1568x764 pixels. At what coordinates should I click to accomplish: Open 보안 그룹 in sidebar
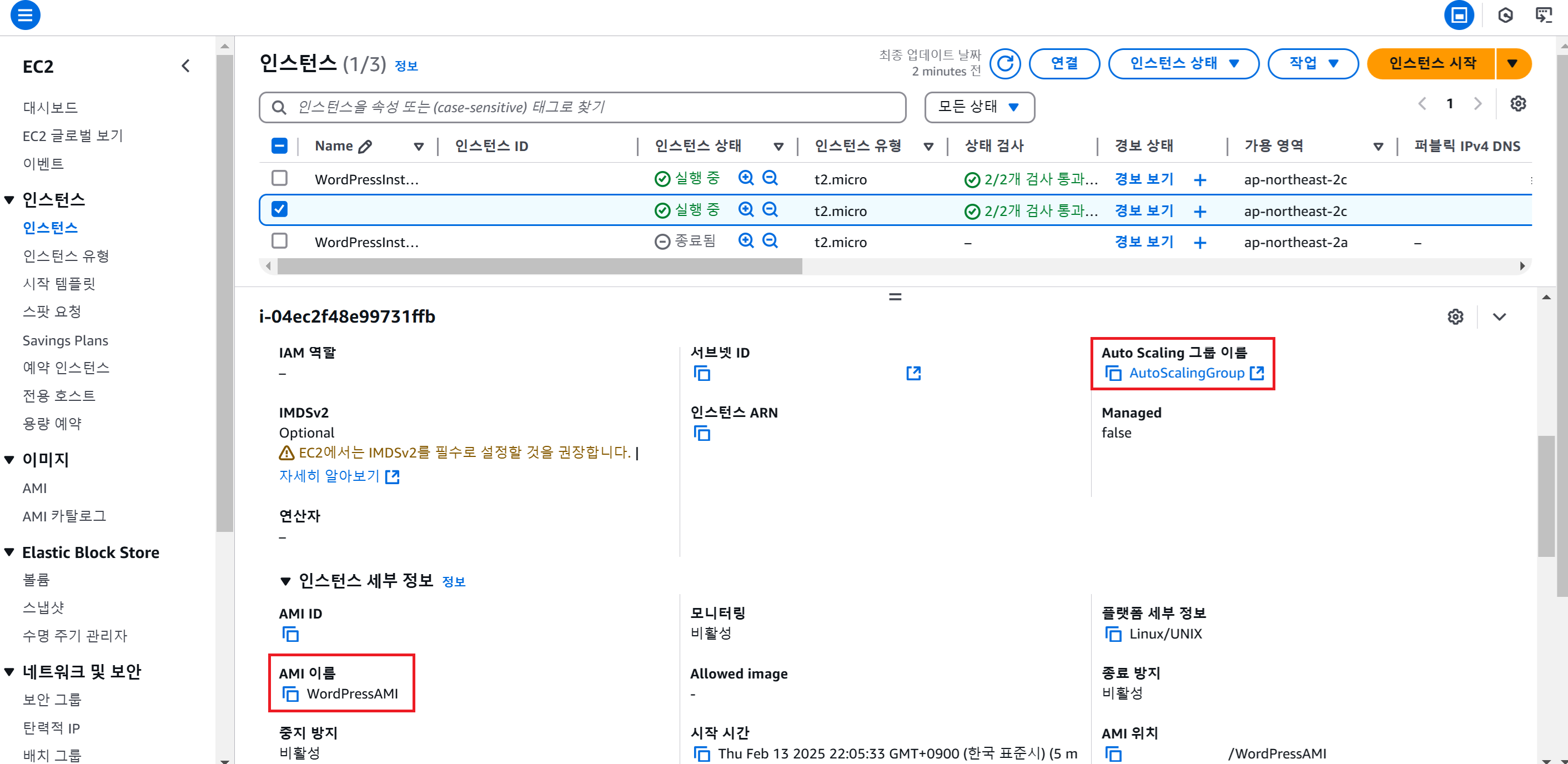pos(52,700)
